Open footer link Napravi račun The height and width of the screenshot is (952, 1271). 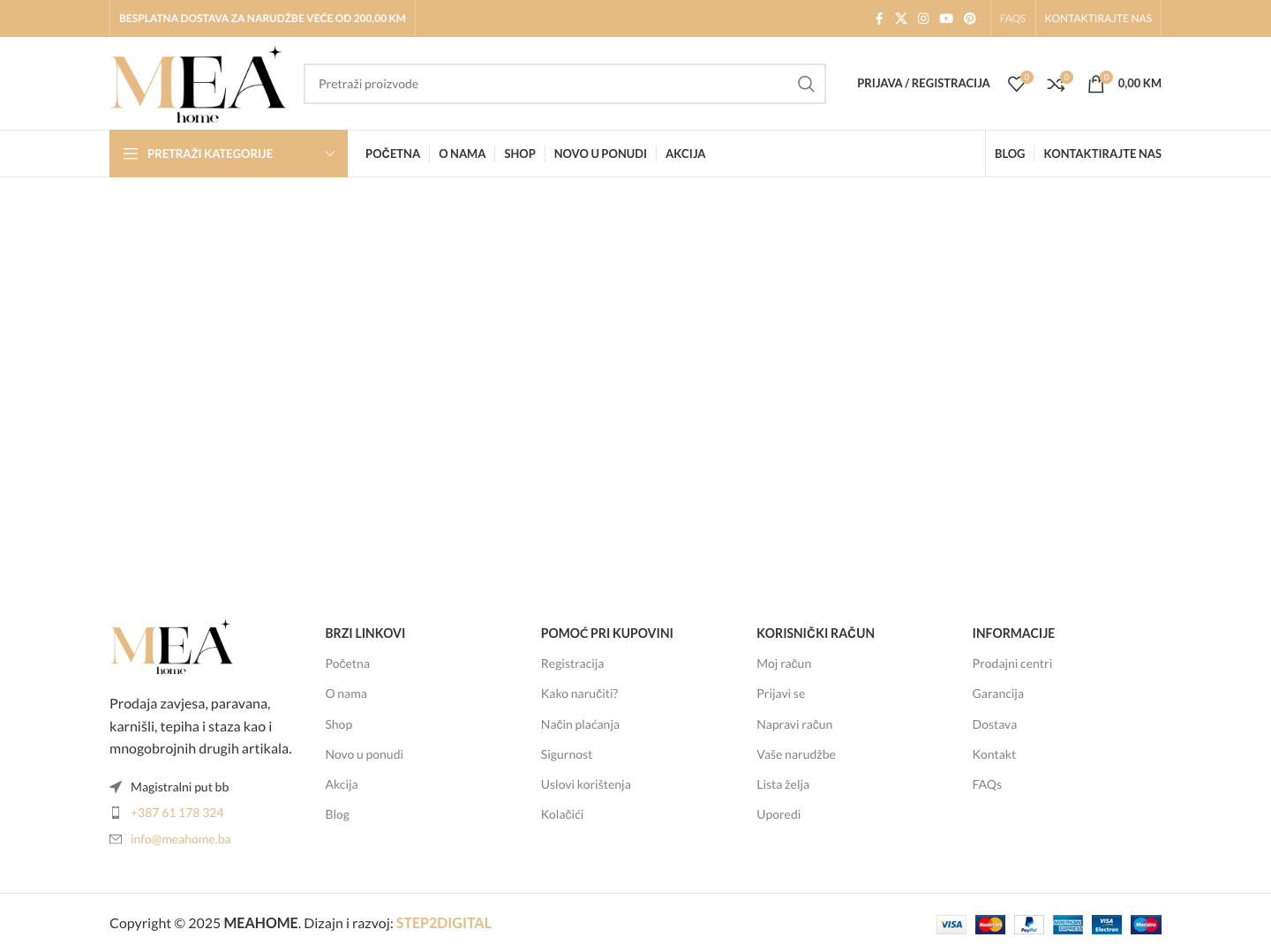[x=794, y=724]
